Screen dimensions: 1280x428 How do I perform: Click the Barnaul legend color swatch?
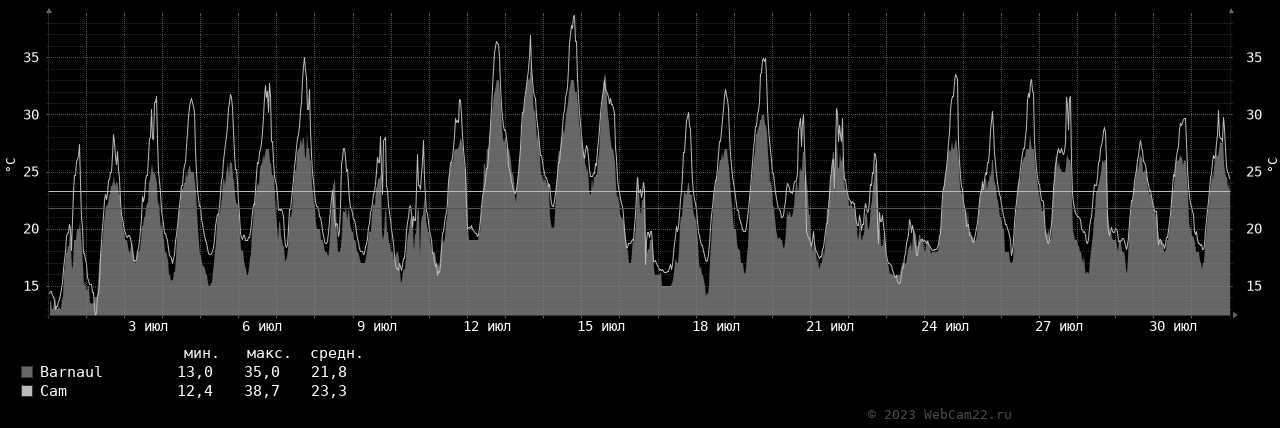coord(27,372)
